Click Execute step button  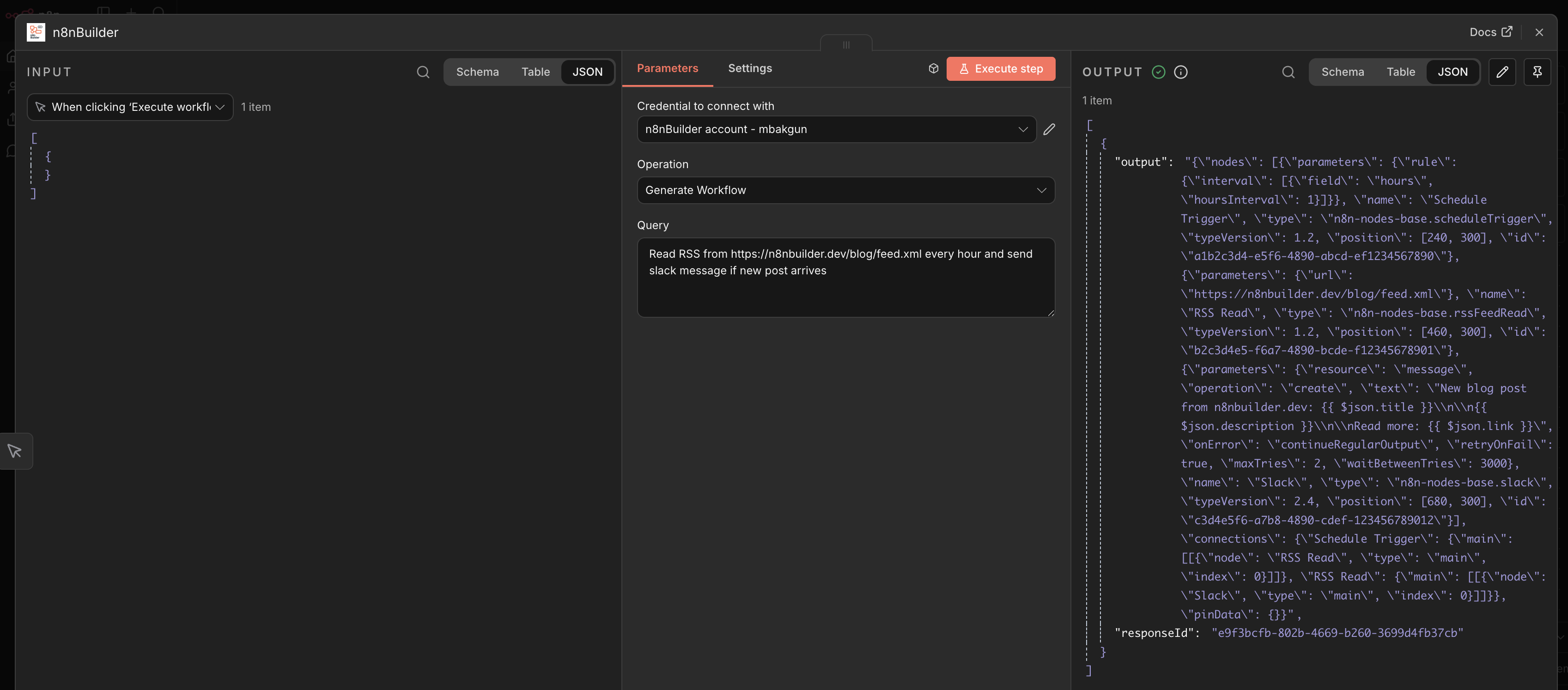click(1001, 69)
